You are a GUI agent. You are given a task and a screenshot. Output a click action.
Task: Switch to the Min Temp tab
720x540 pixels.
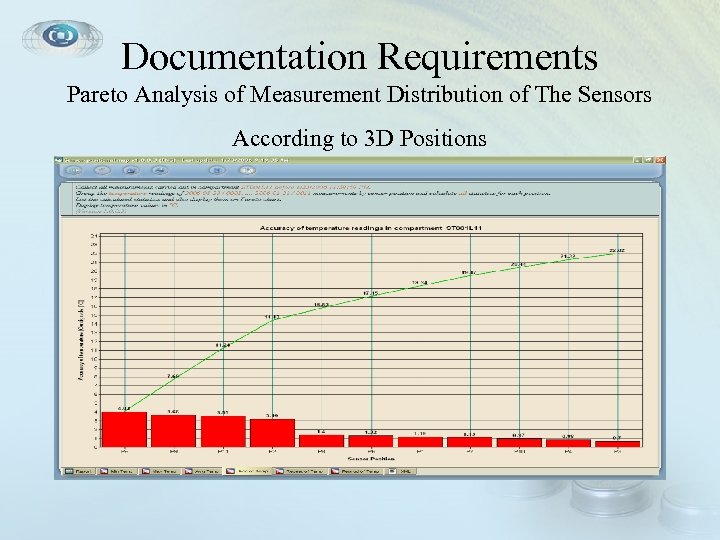point(117,471)
